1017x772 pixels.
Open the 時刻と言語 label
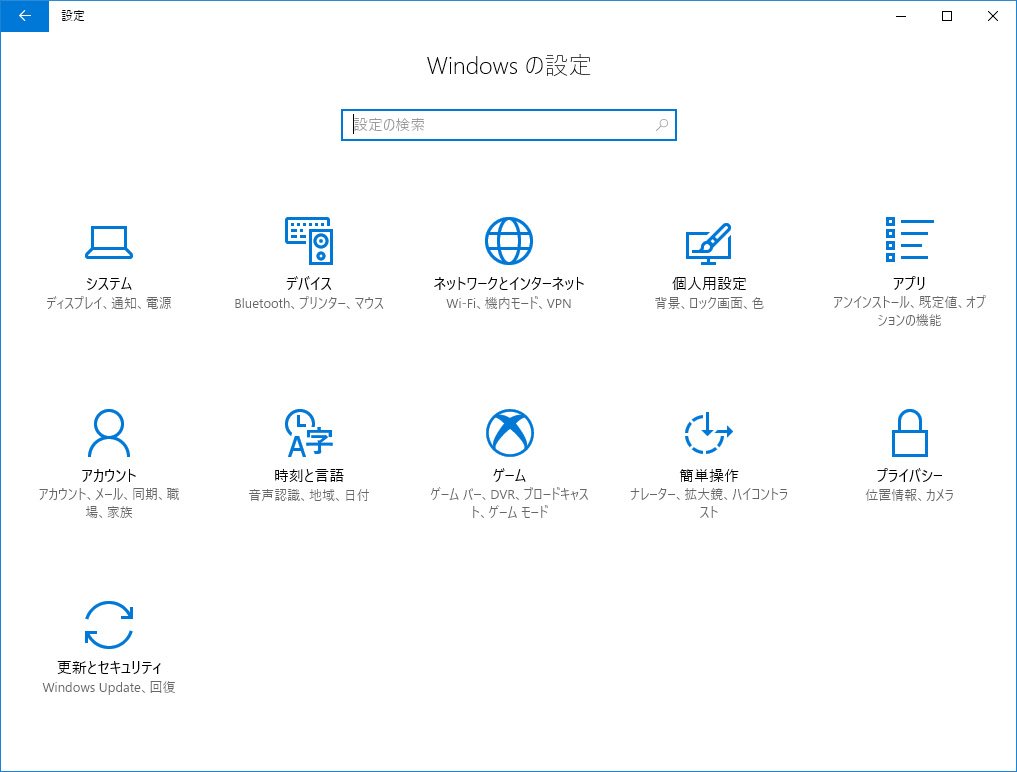click(x=309, y=476)
